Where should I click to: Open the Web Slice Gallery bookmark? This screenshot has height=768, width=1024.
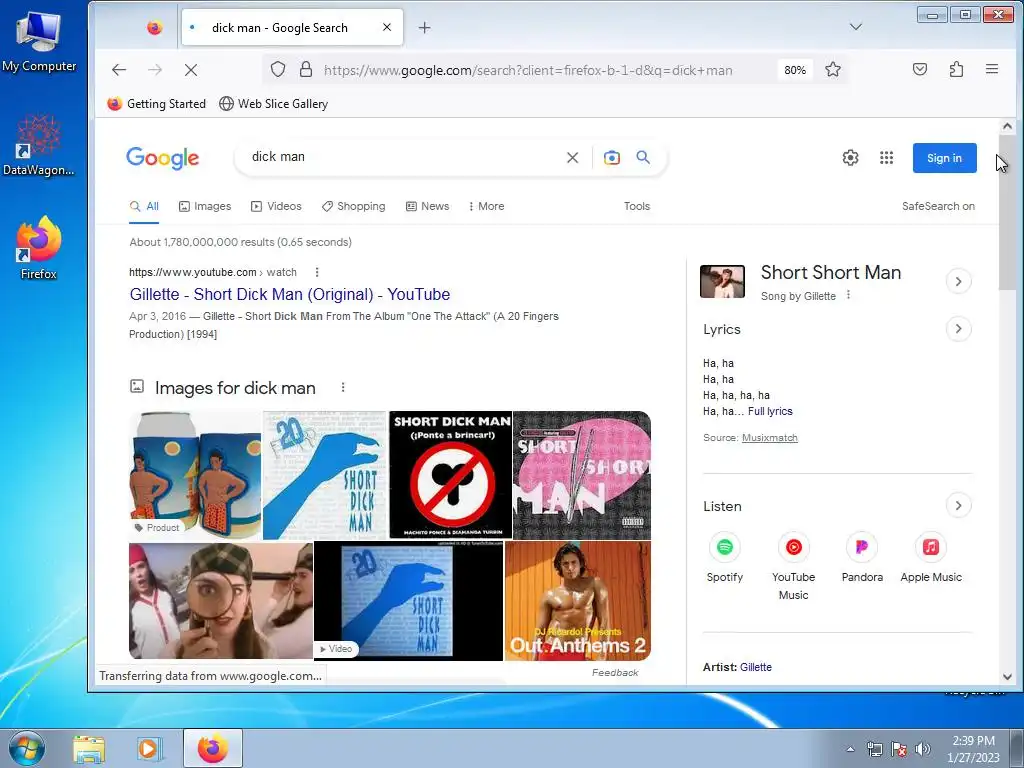[x=274, y=104]
